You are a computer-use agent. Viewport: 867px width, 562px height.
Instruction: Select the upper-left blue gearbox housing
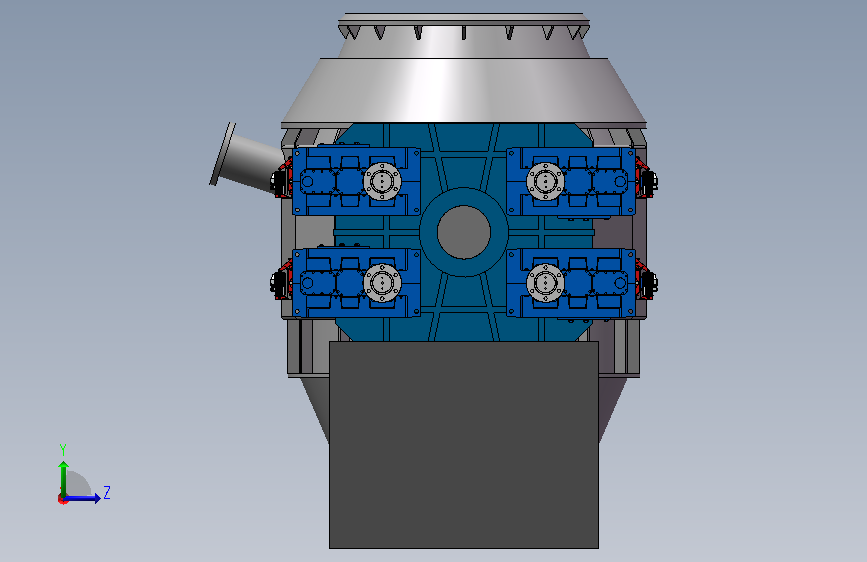(356, 181)
